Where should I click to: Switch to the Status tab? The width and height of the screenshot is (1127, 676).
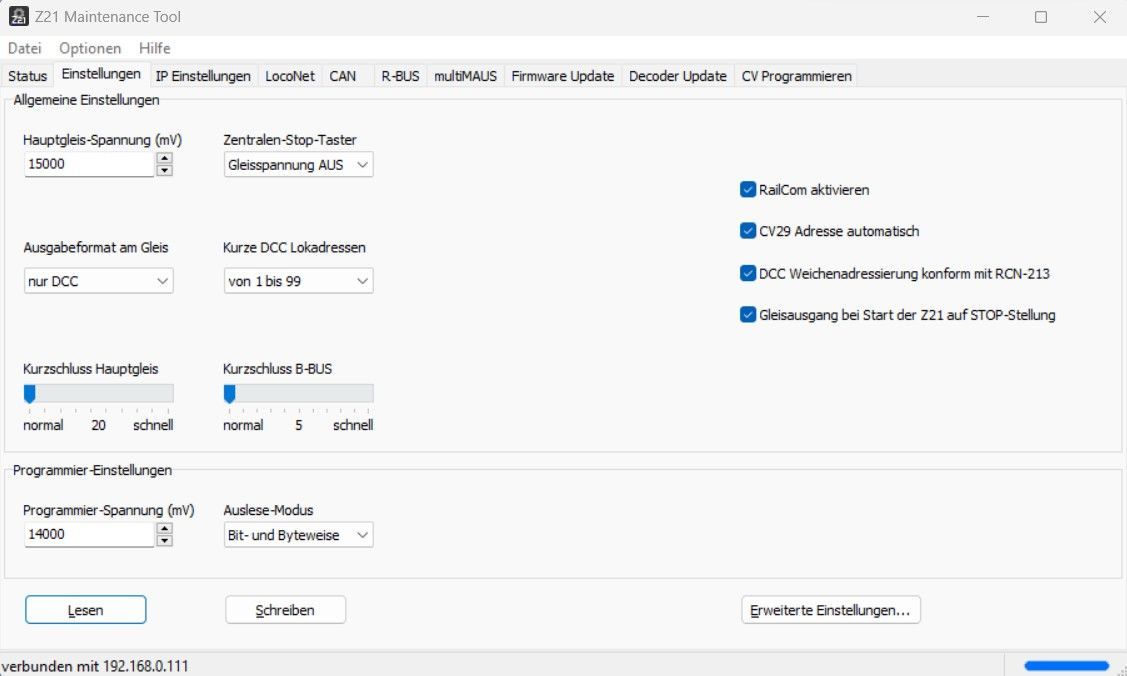tap(27, 76)
